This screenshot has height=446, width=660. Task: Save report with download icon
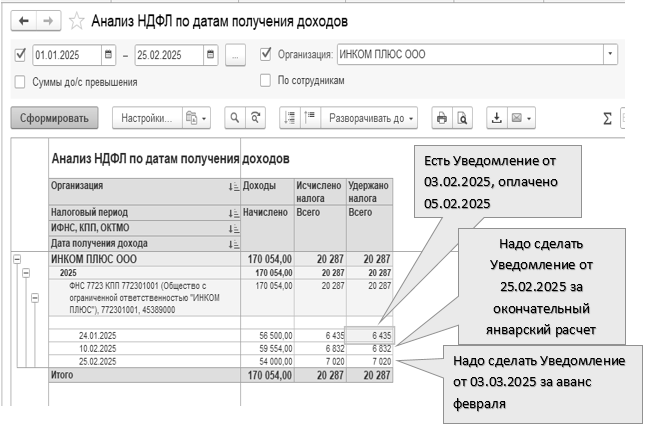click(x=497, y=118)
